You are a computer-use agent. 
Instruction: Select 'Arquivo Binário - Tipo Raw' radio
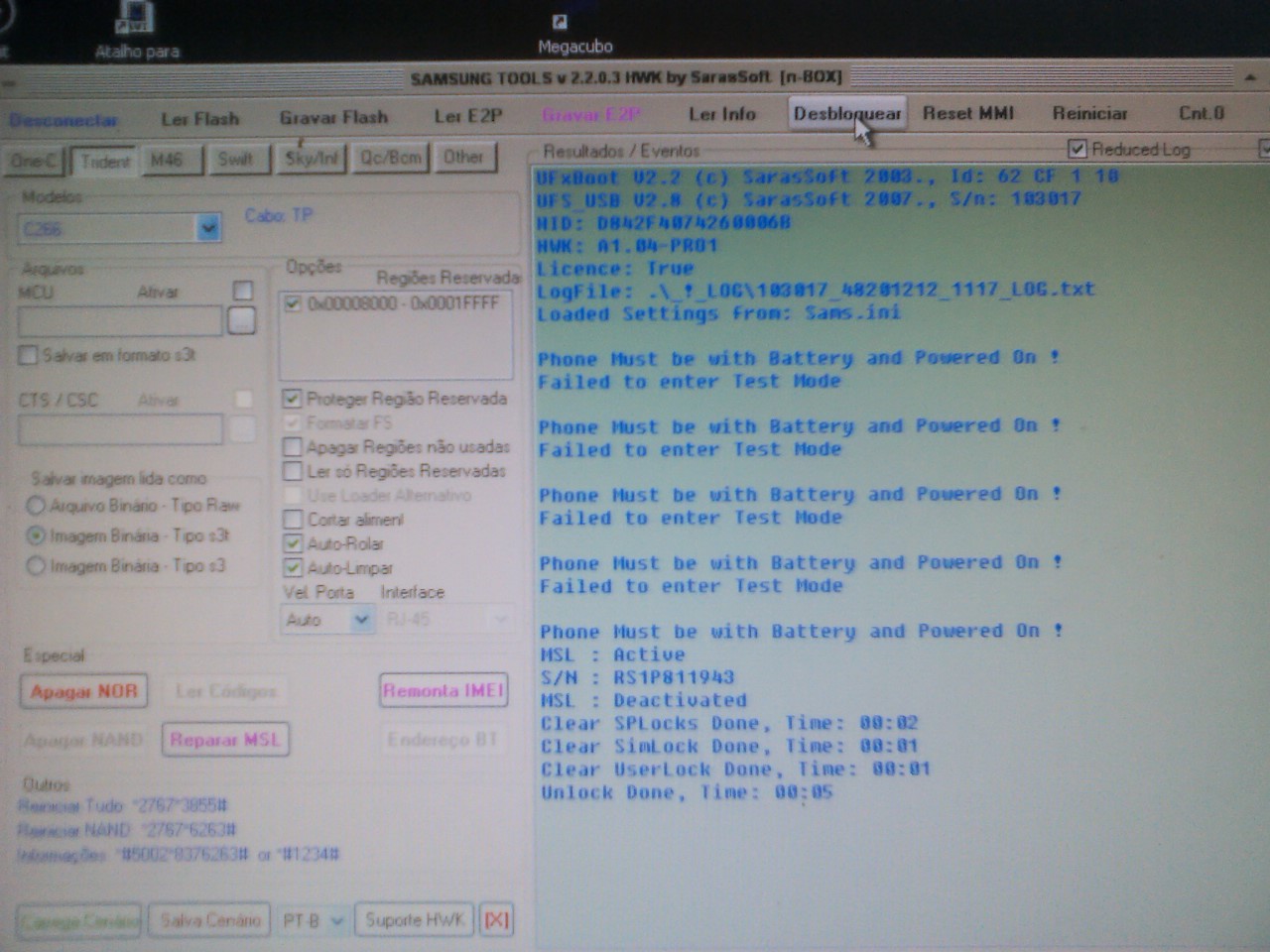coord(36,506)
